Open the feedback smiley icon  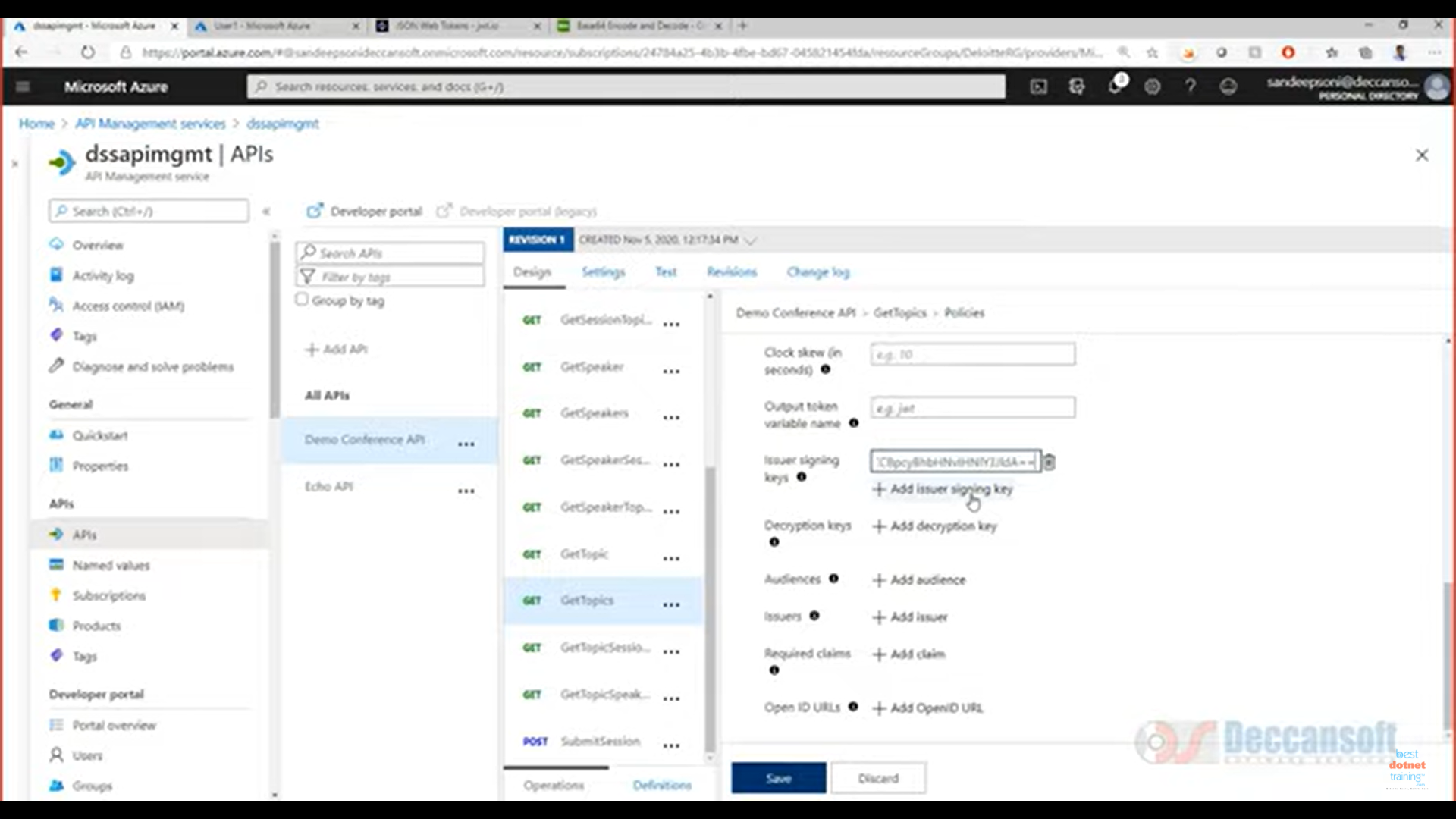1228,87
